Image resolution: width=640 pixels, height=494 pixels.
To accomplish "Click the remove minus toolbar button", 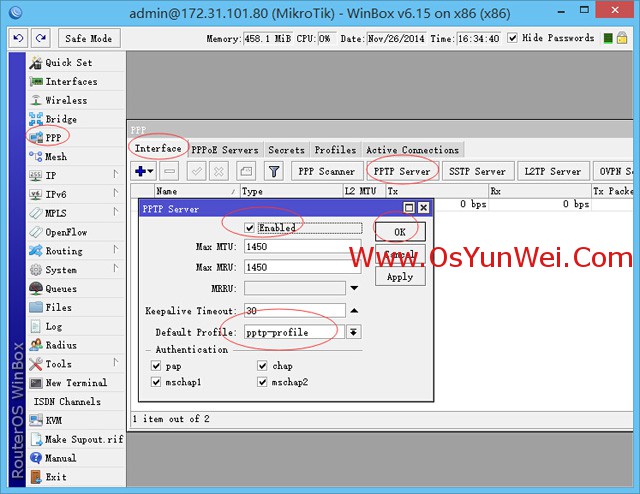I will (x=170, y=171).
